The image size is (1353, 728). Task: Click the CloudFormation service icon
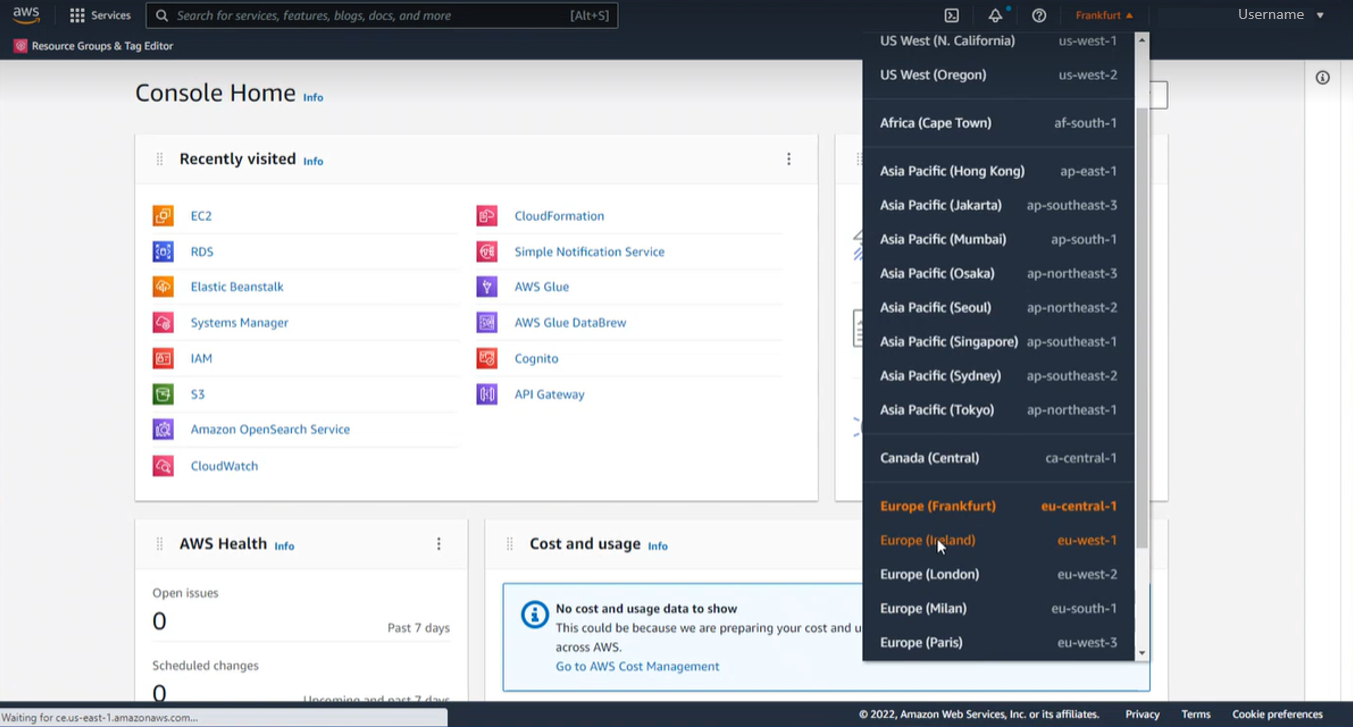(487, 216)
